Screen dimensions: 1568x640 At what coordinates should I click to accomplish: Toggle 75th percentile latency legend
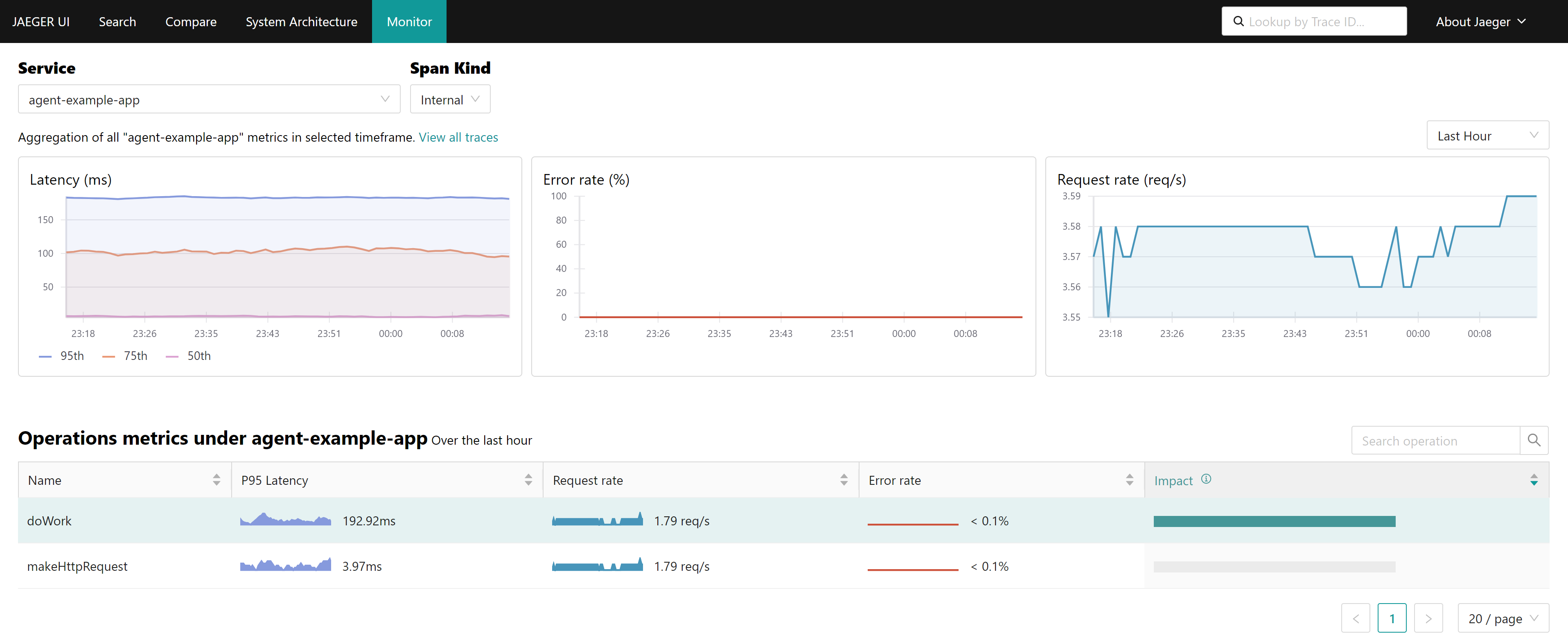125,356
